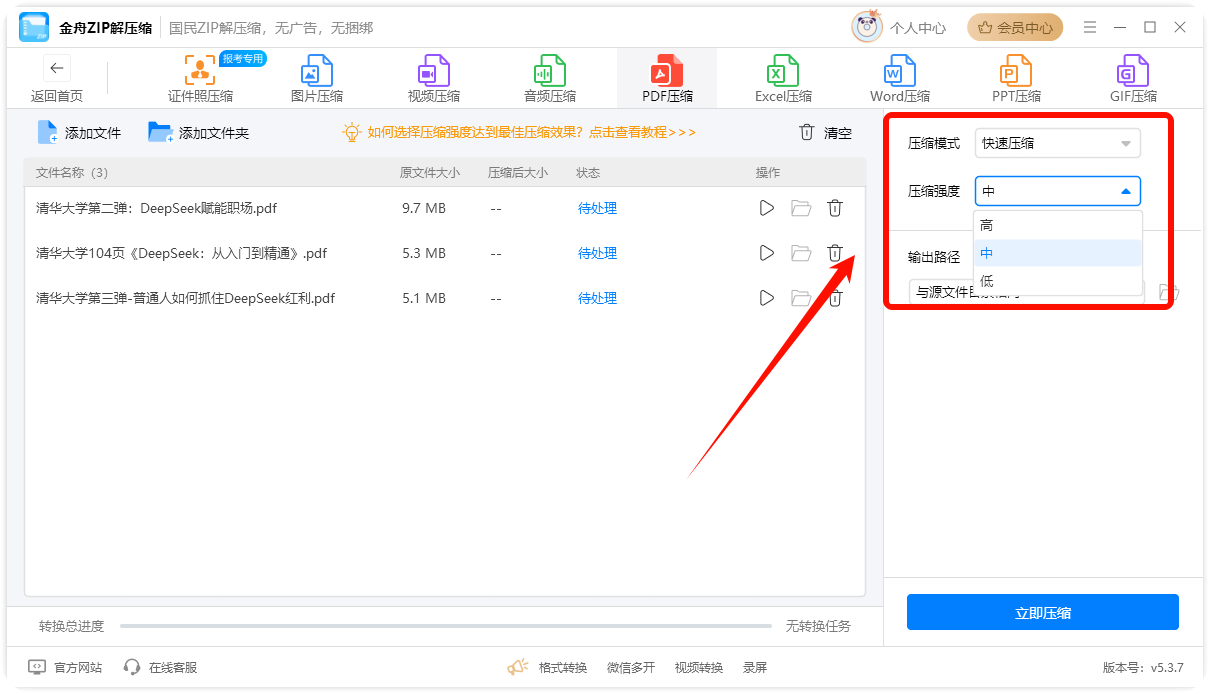Click the 金舟ZIP解压缩 app logo

click(x=35, y=28)
